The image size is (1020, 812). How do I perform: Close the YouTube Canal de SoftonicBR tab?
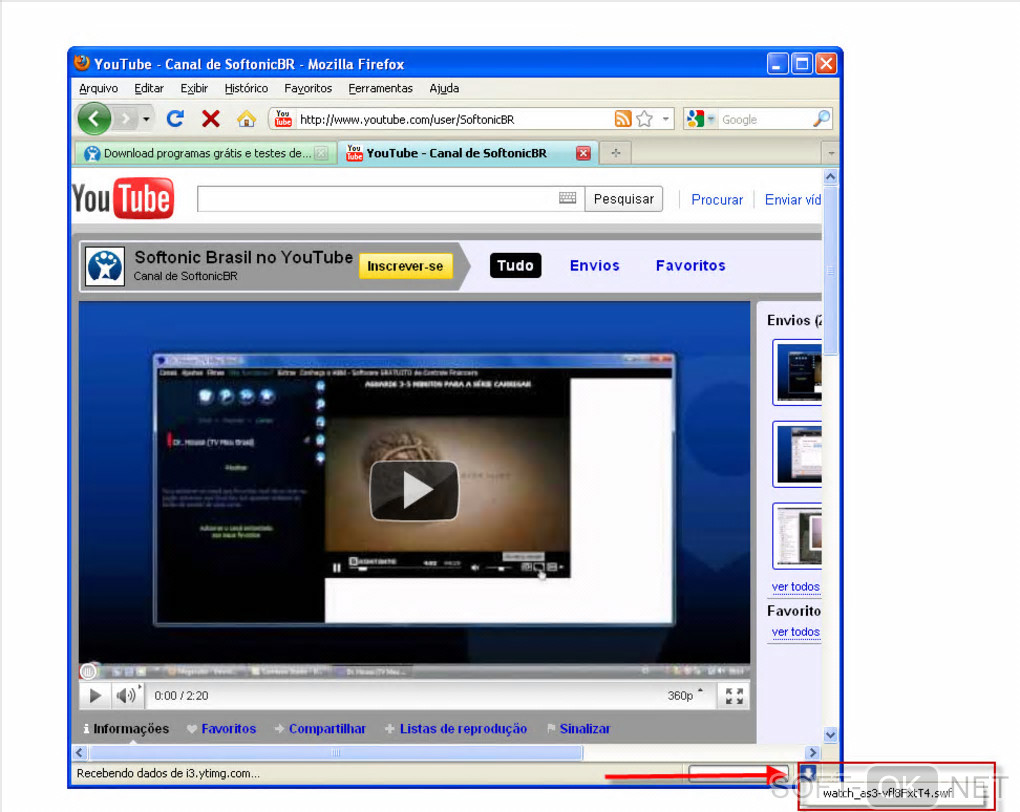click(x=584, y=154)
